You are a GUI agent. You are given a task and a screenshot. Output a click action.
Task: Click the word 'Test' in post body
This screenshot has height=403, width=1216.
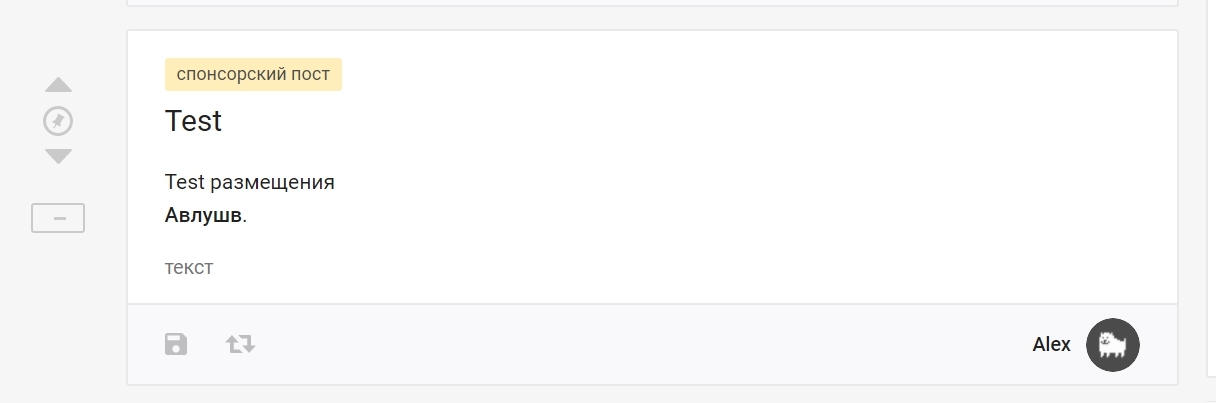point(184,182)
